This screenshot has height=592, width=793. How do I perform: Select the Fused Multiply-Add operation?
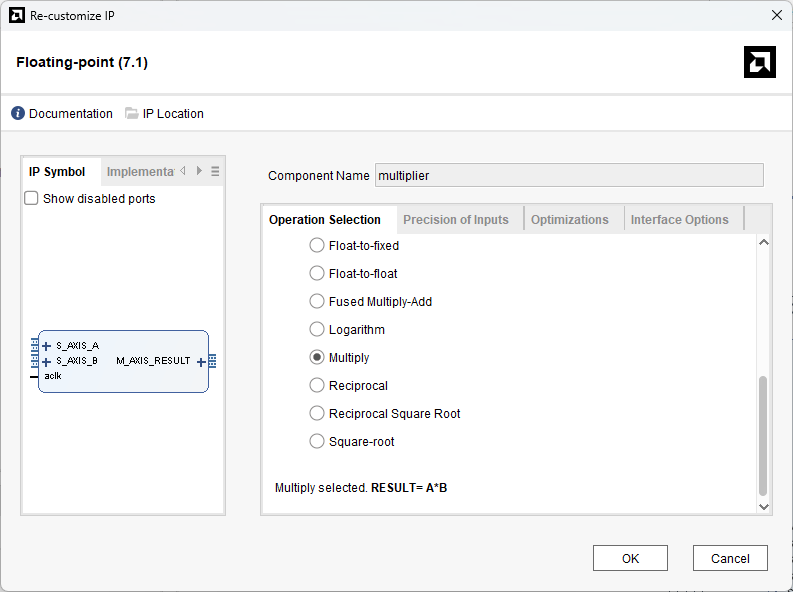click(x=317, y=302)
